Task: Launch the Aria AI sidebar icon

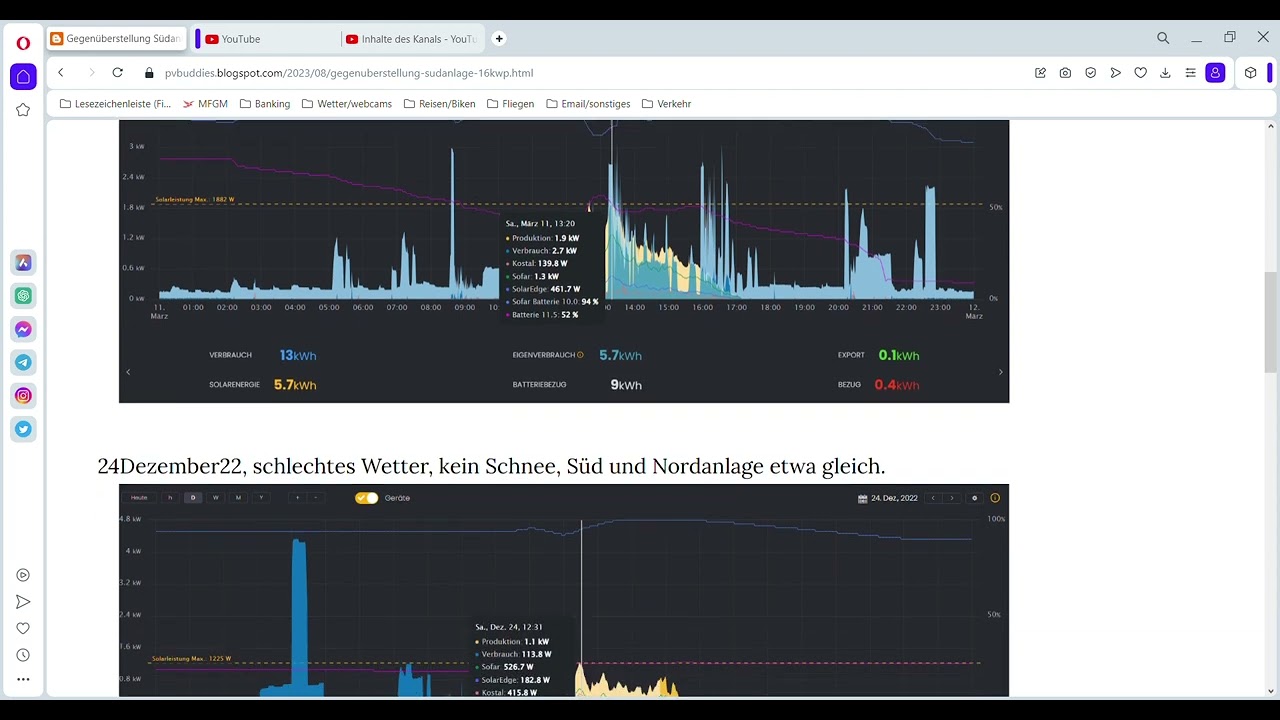Action: point(23,263)
